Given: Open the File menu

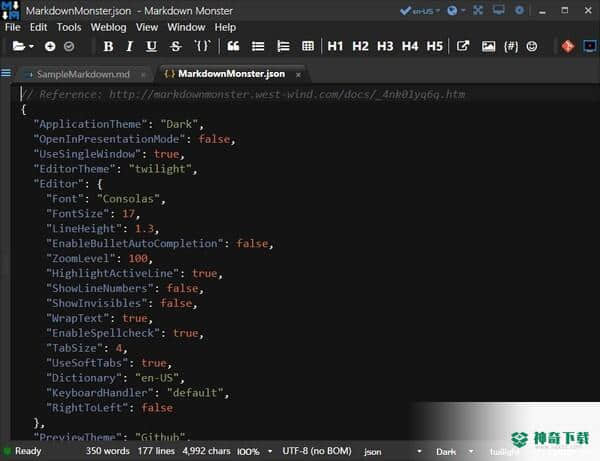Looking at the screenshot, I should point(13,27).
